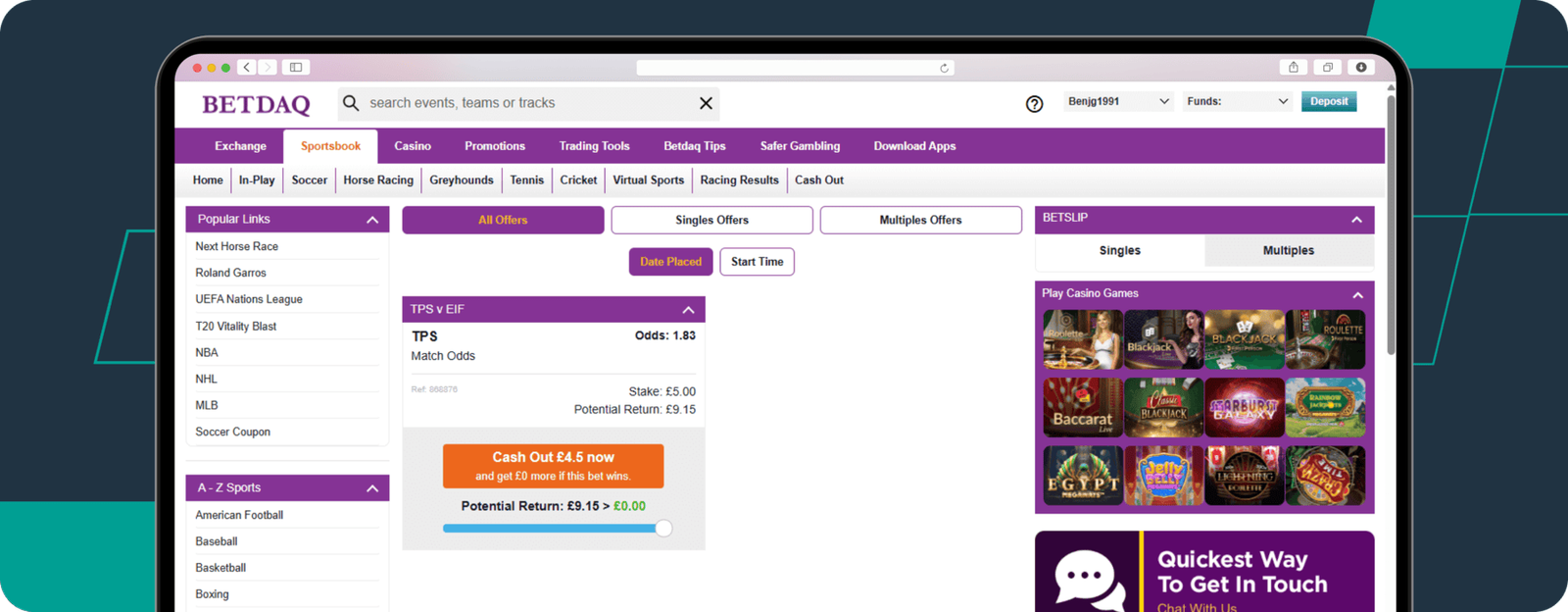
Task: Click the Deposit button
Action: coord(1329,101)
